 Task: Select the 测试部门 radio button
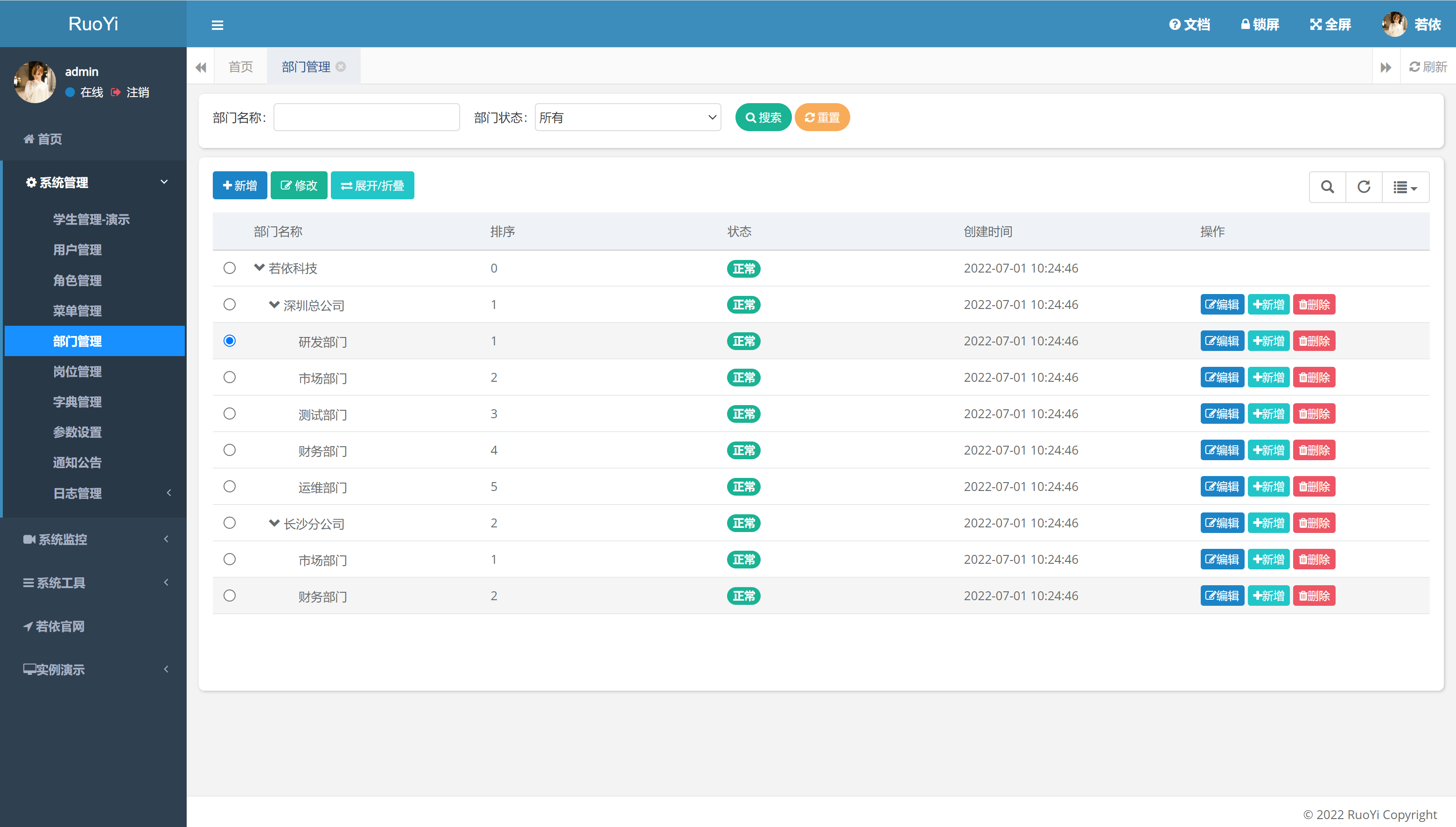click(x=230, y=413)
